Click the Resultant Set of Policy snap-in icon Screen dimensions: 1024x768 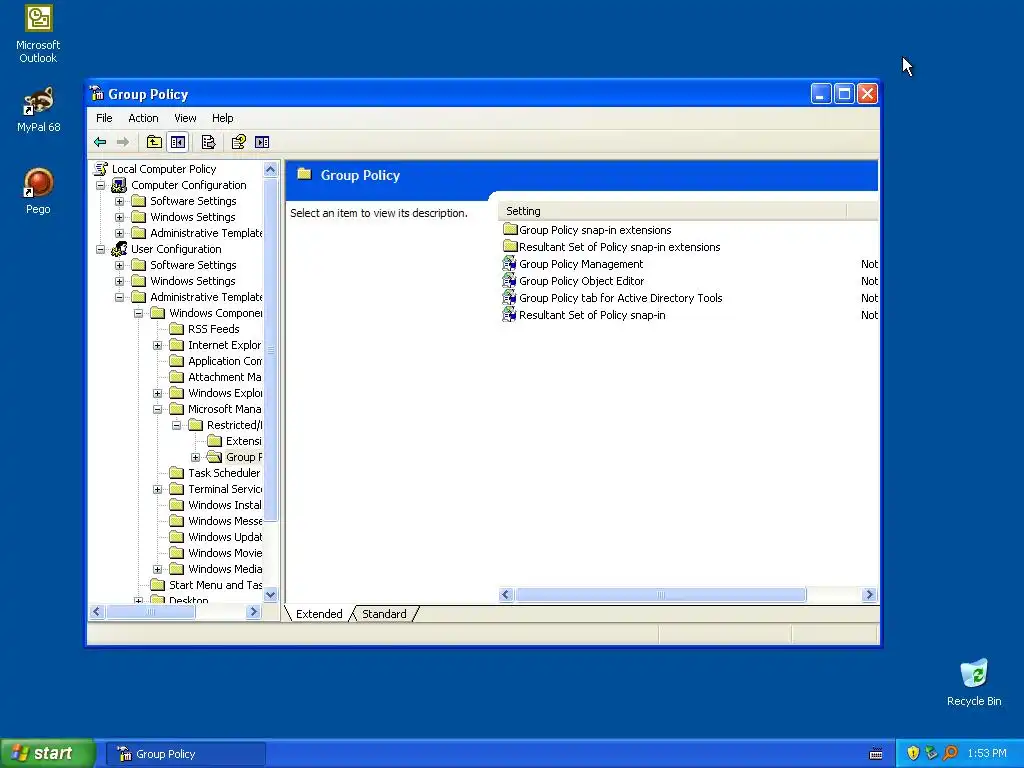tap(509, 315)
